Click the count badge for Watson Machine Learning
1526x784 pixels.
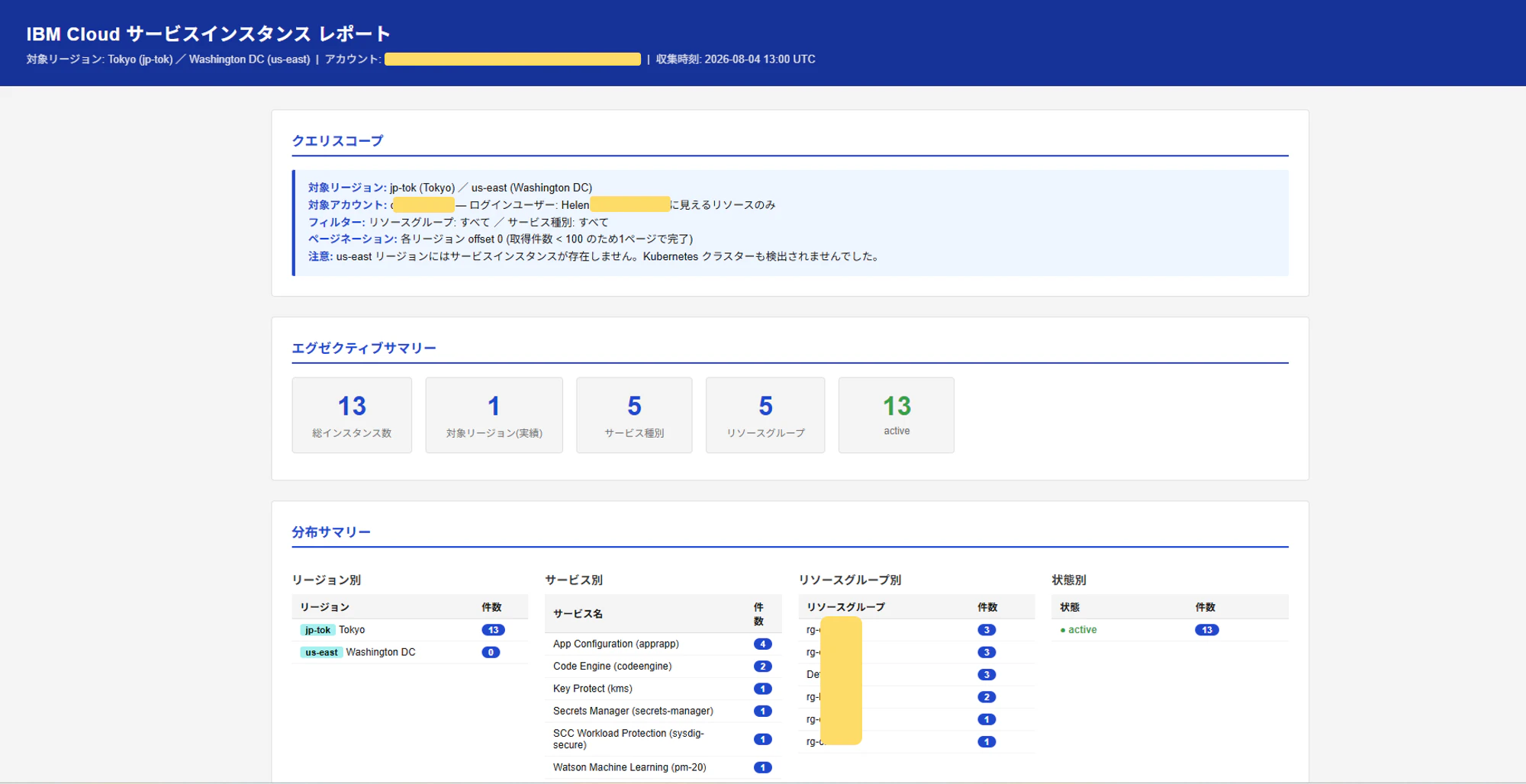762,768
